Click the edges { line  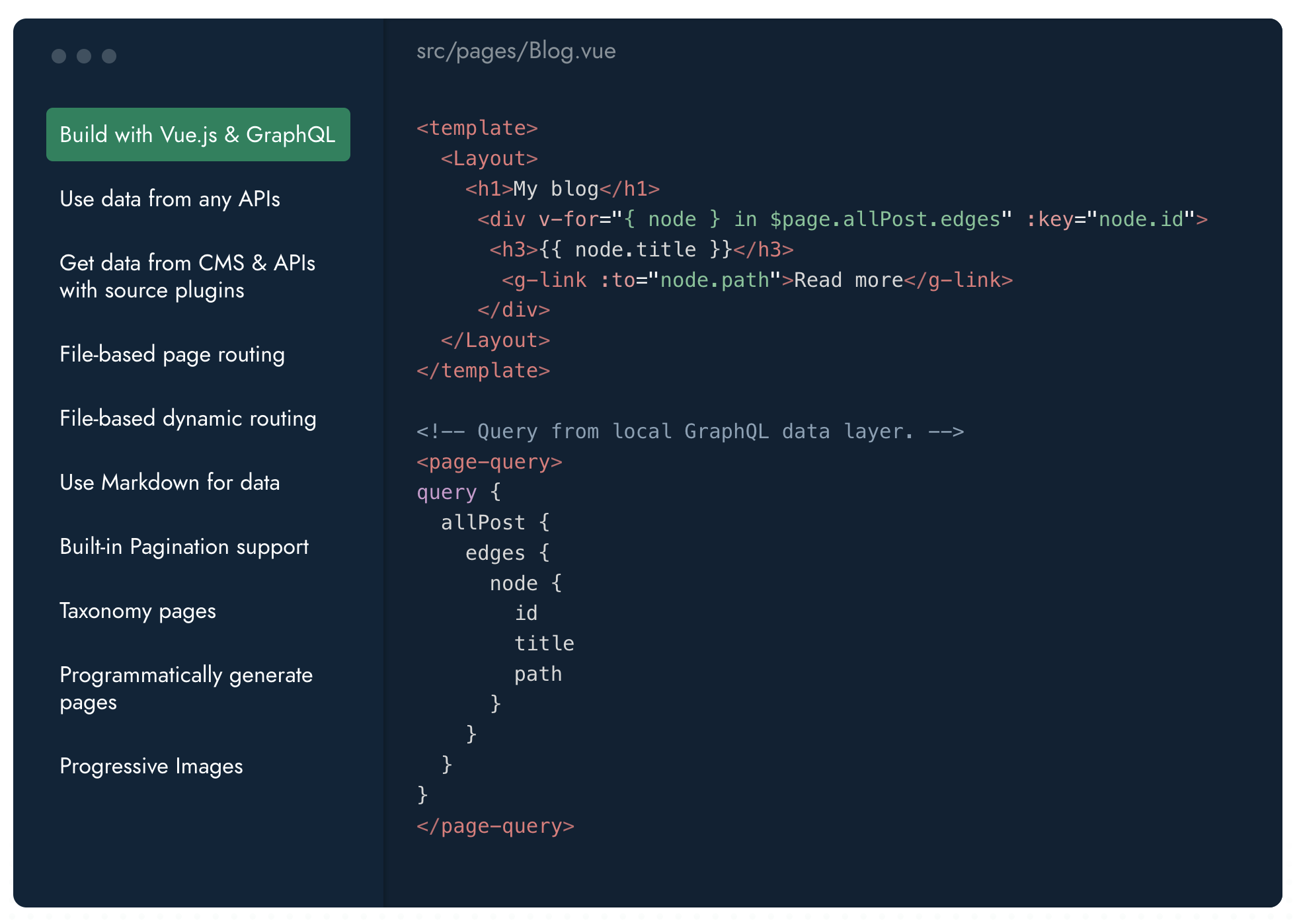(507, 553)
